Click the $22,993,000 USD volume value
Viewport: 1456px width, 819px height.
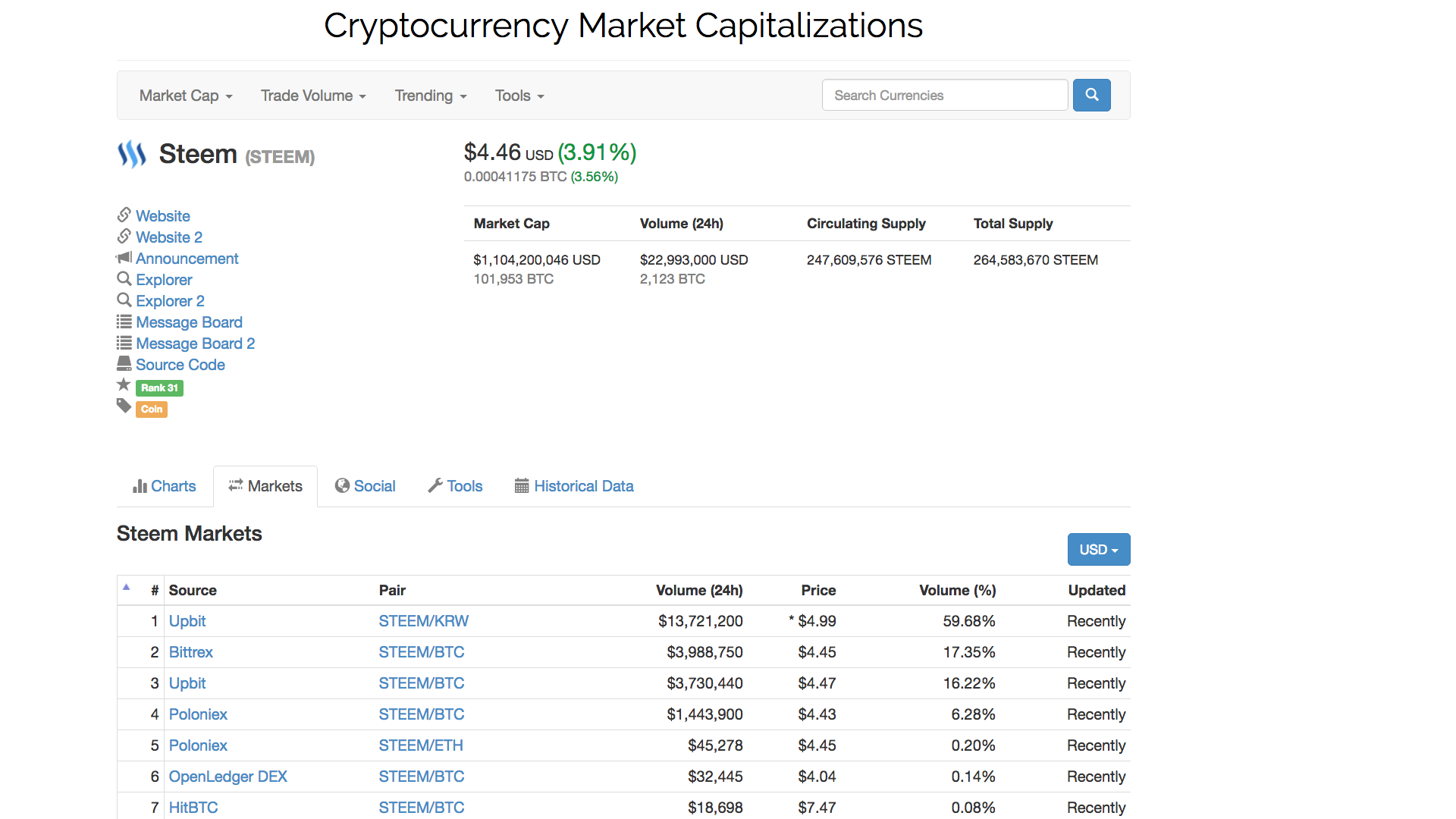point(694,260)
